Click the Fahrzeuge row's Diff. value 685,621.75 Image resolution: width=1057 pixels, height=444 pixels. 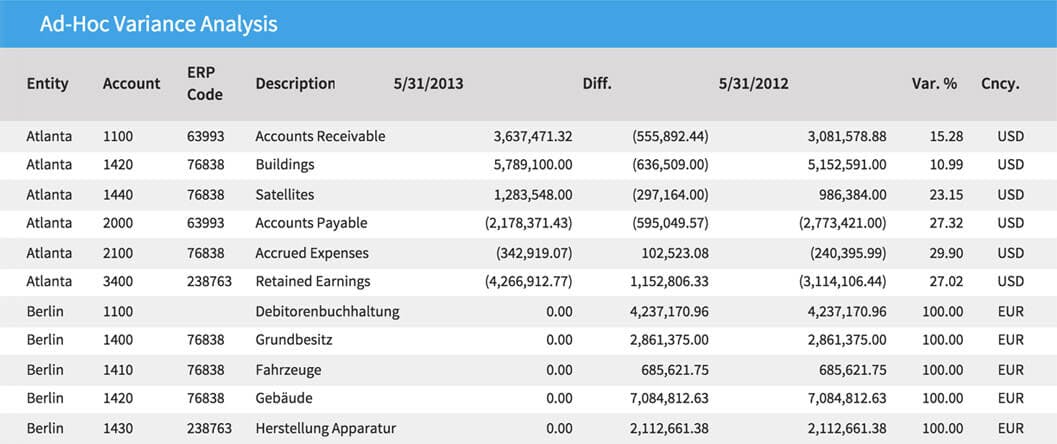coord(677,370)
